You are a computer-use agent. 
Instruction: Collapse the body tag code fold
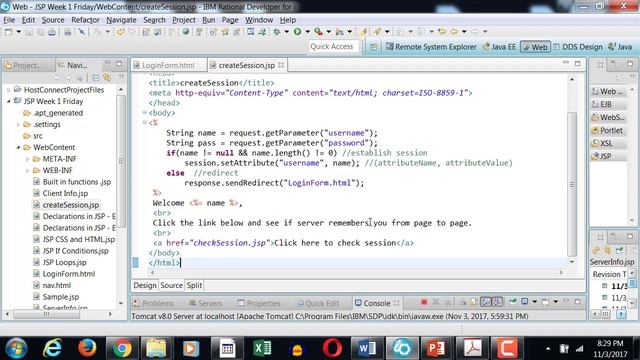coord(144,112)
